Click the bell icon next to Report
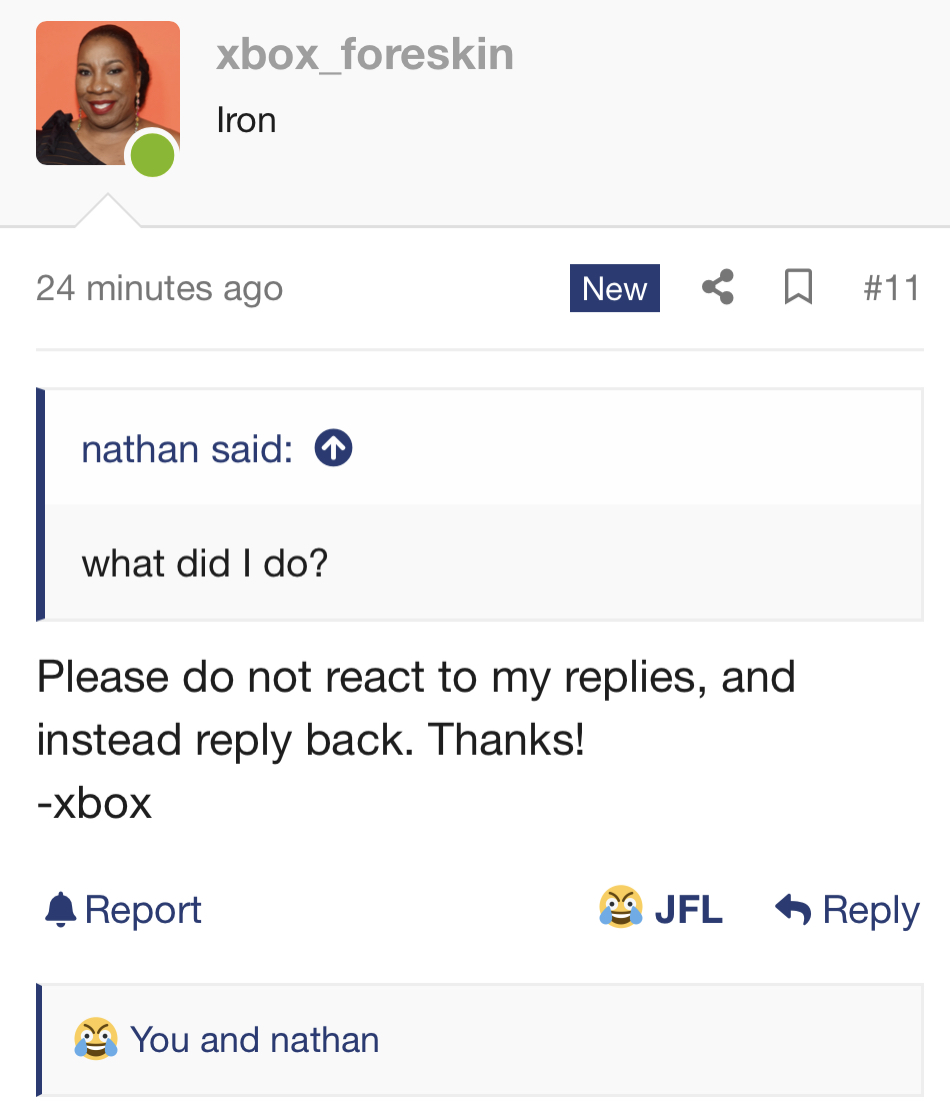The height and width of the screenshot is (1103, 950). [x=61, y=910]
